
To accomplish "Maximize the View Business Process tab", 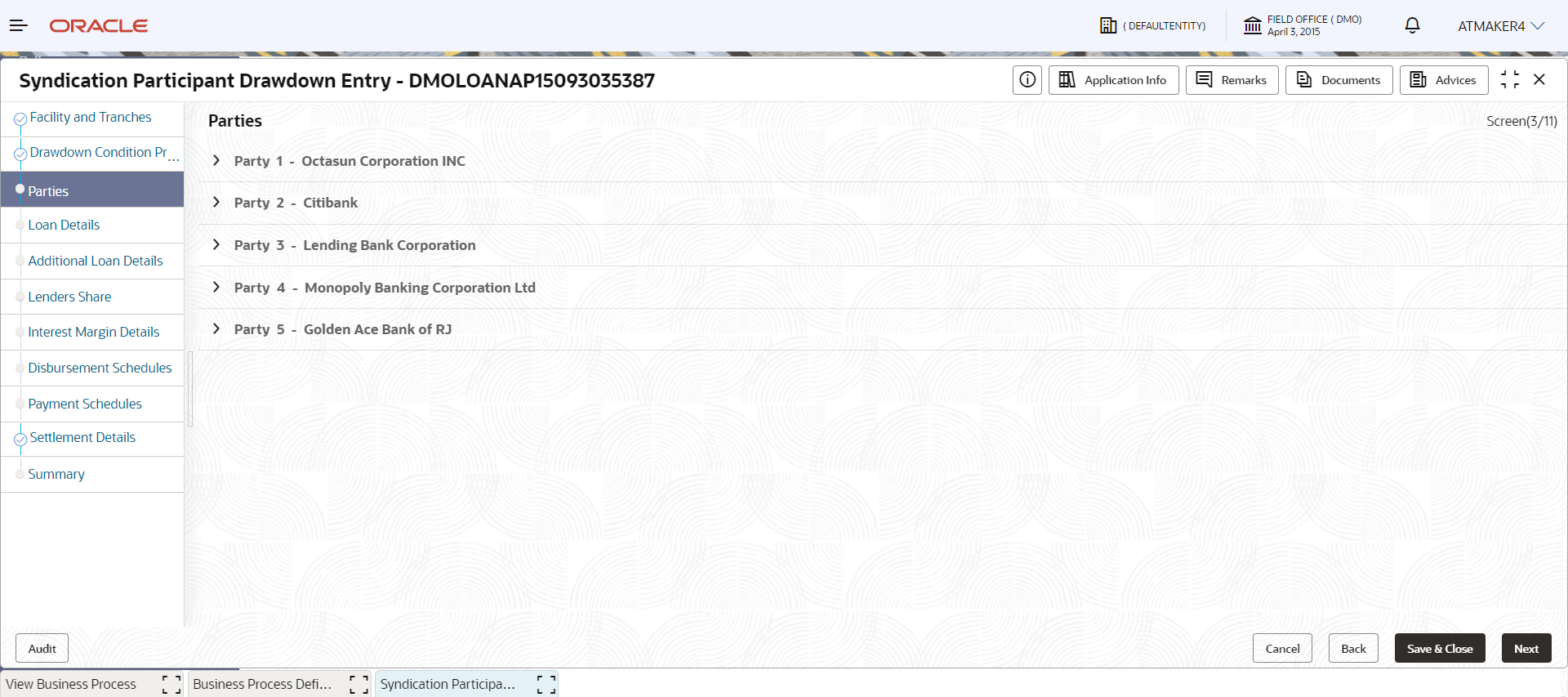I will tap(171, 685).
